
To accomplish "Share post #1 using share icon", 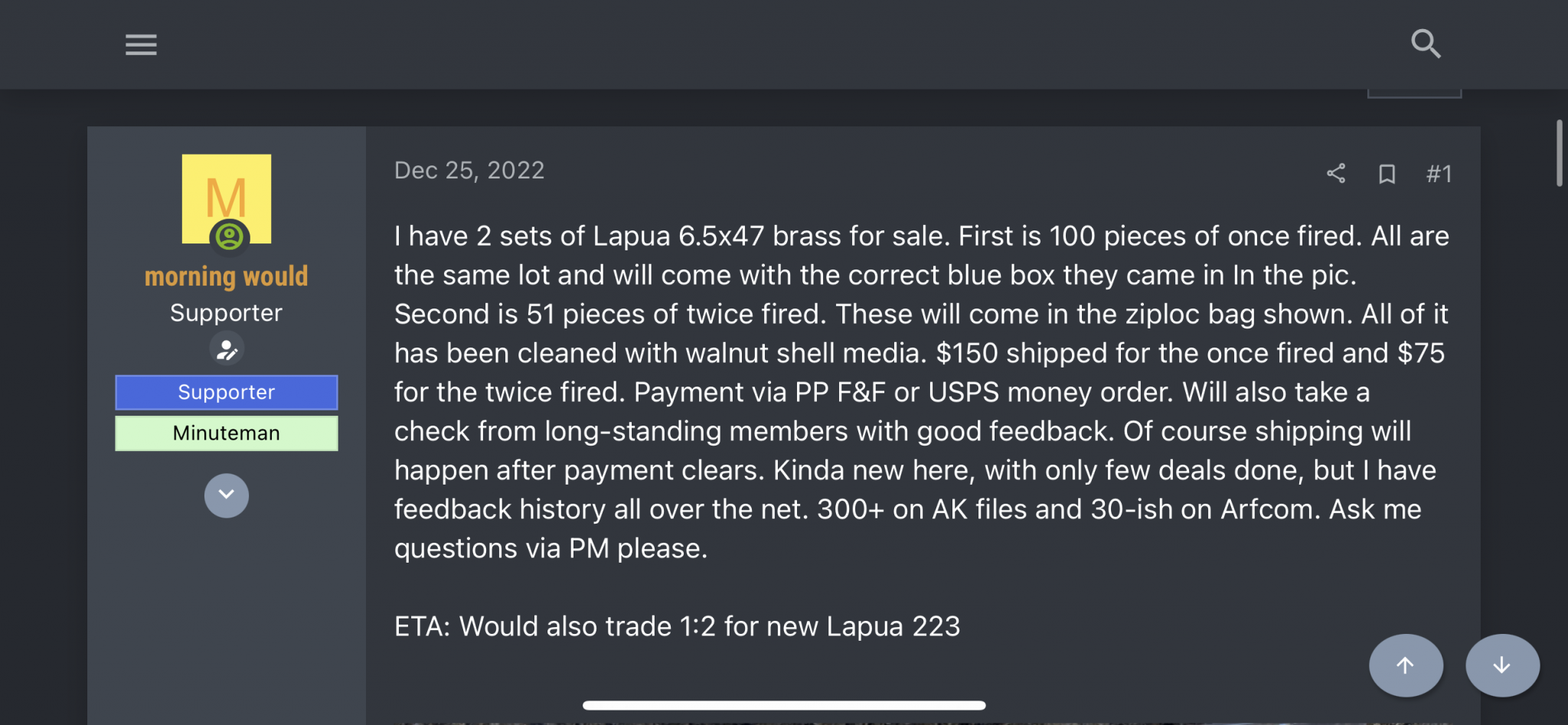I will pos(1336,173).
